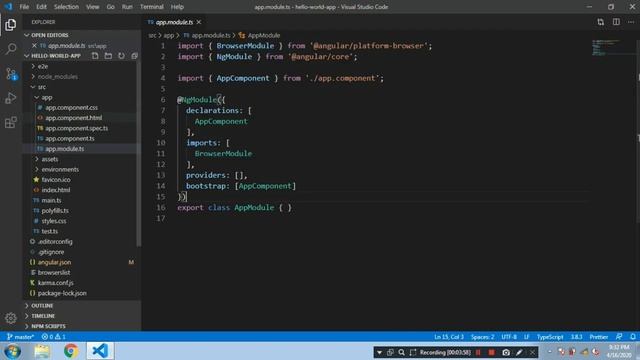Change file encoding UTF-8

point(509,337)
